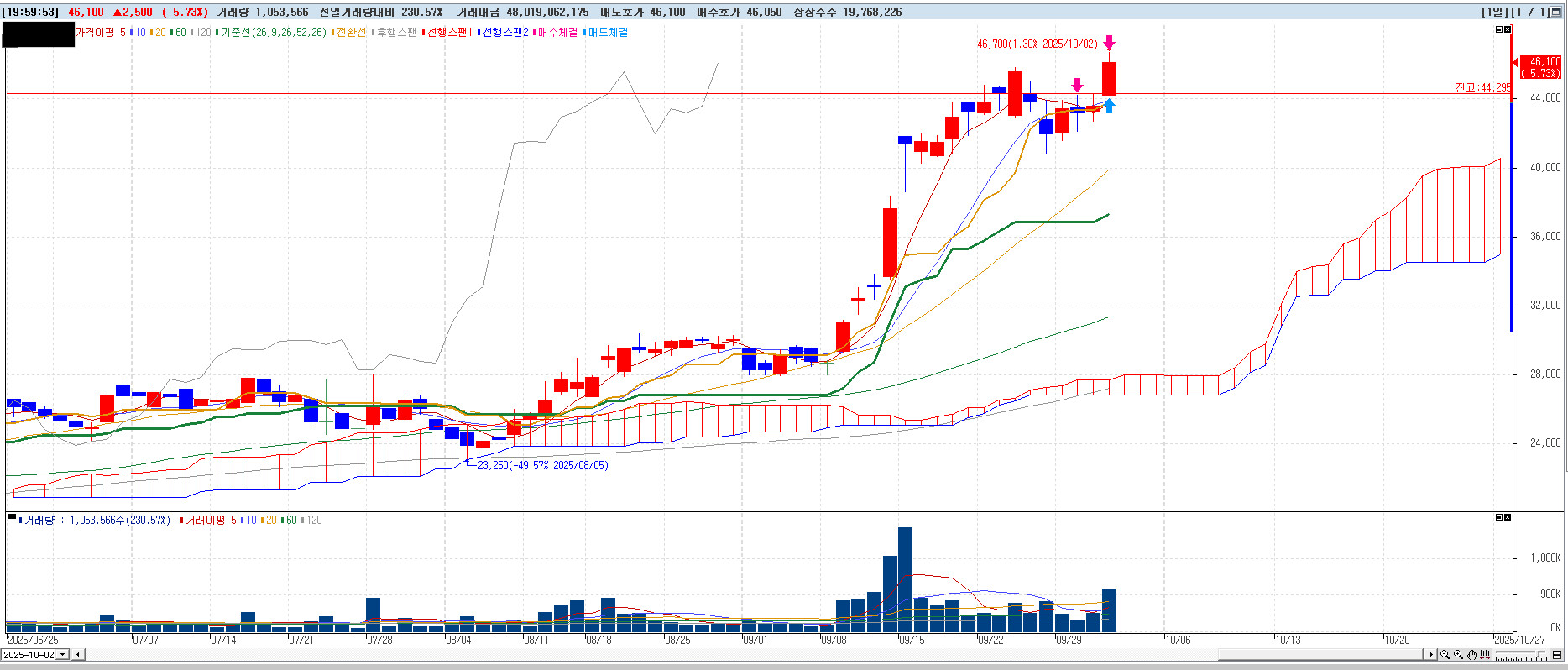
Task: Click the current price tag 46,100 on axis
Action: pos(1539,67)
